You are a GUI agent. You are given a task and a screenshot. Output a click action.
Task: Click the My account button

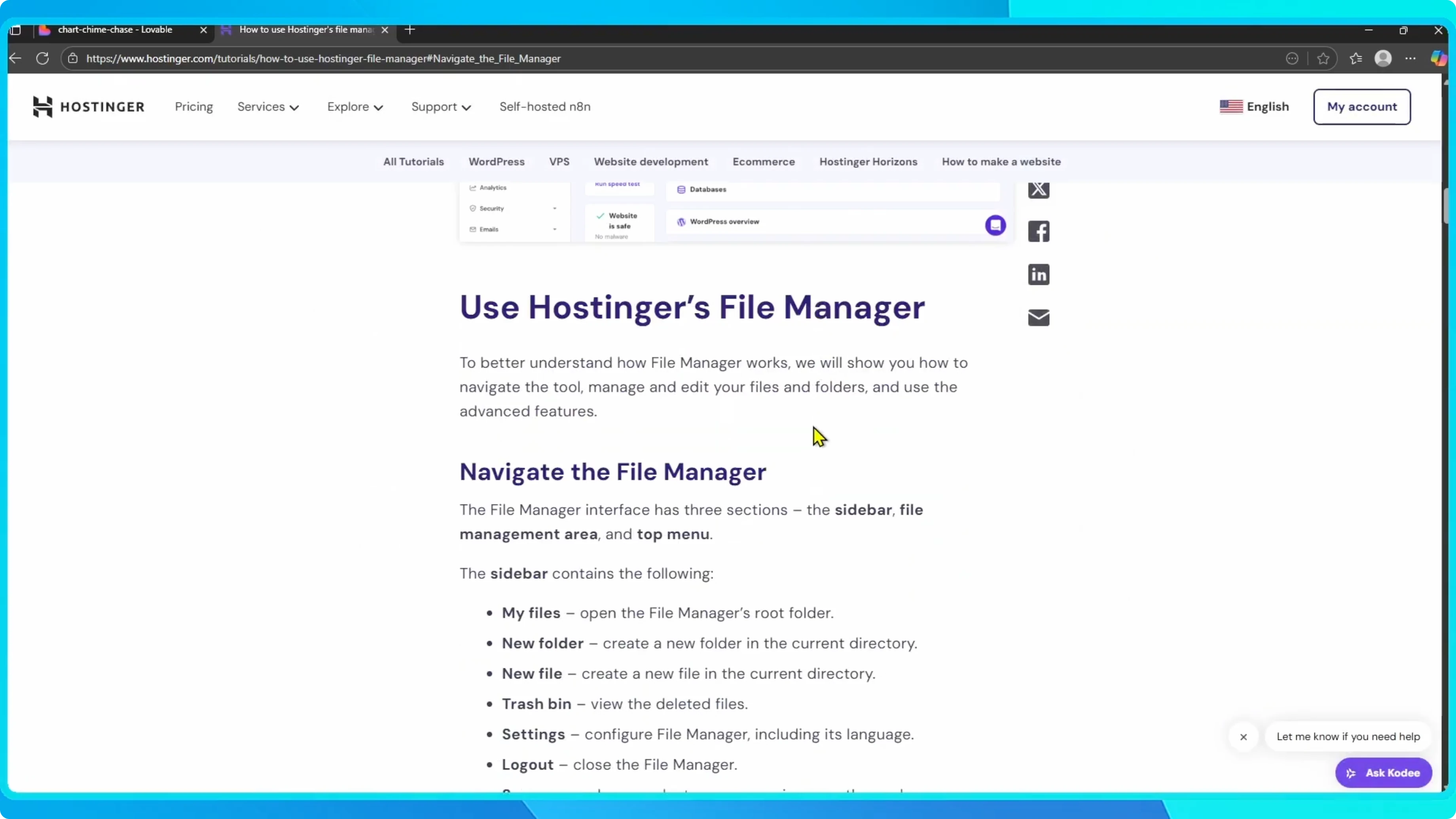[x=1361, y=107]
